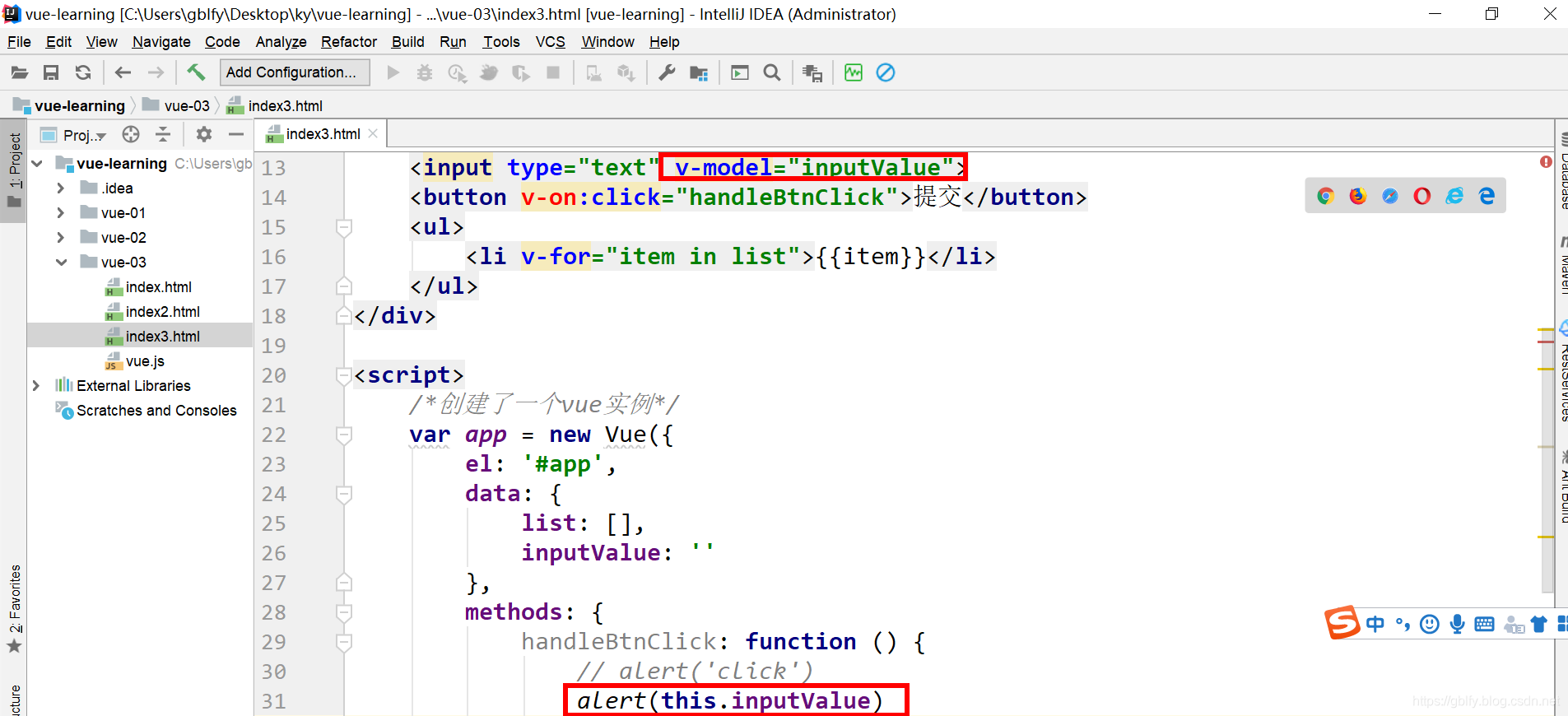Click the Save All toolbar icon
The width and height of the screenshot is (1568, 716).
click(51, 73)
